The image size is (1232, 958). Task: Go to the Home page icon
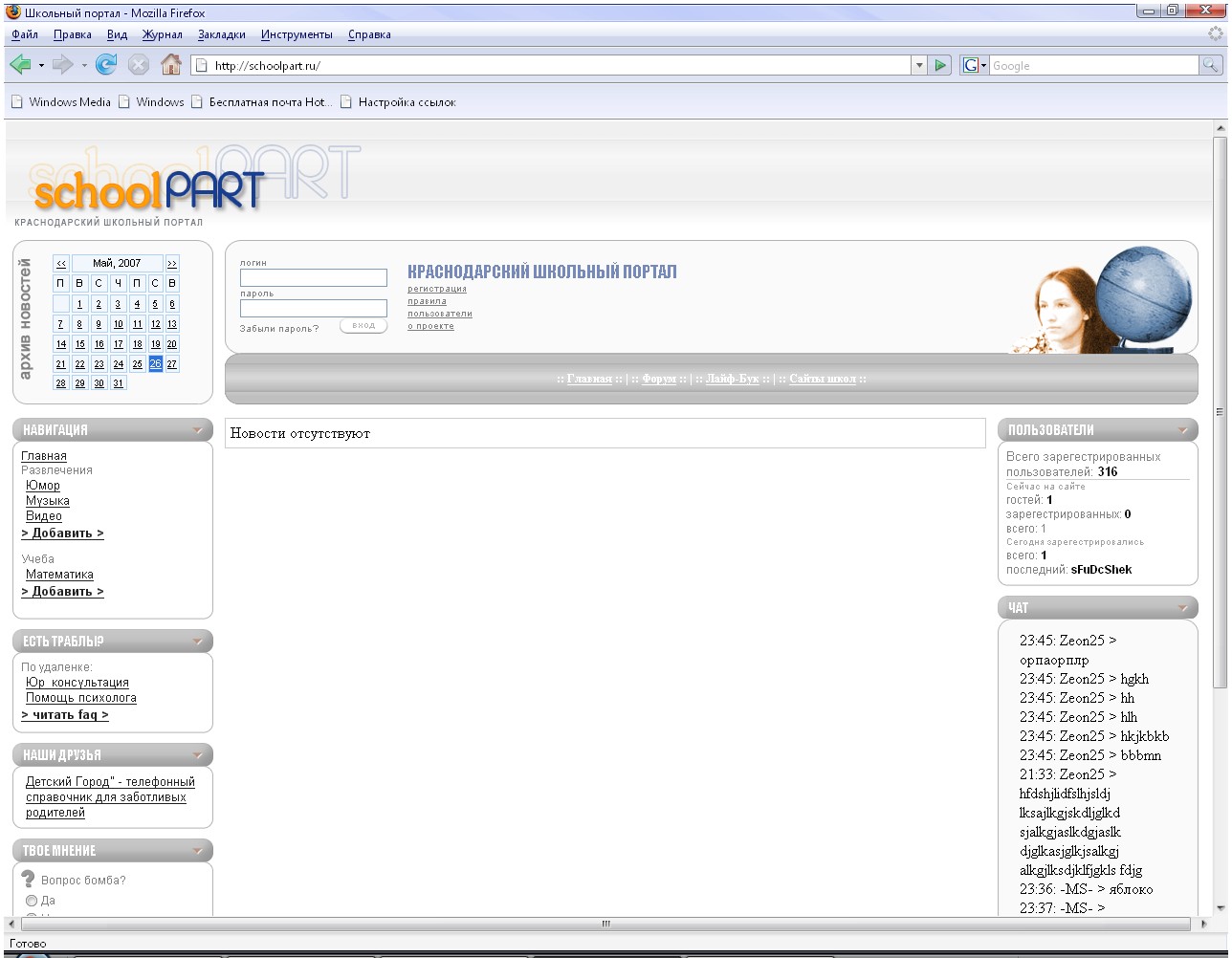[x=171, y=65]
